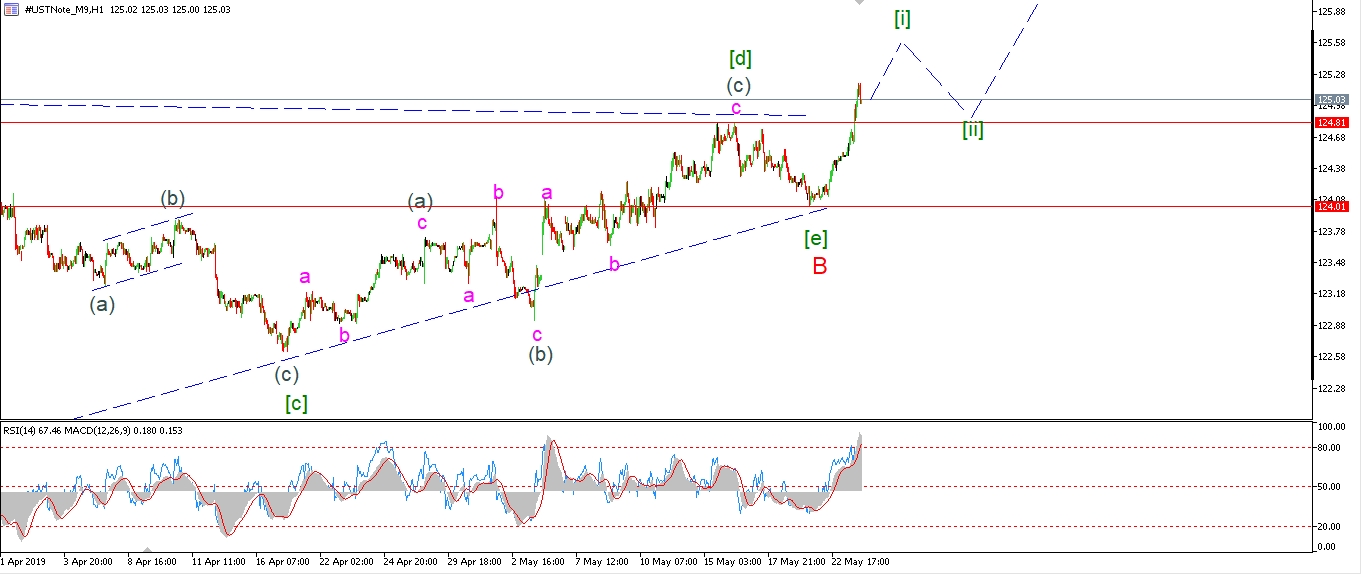
Task: Click the current price tag 125.03
Action: coord(1331,100)
